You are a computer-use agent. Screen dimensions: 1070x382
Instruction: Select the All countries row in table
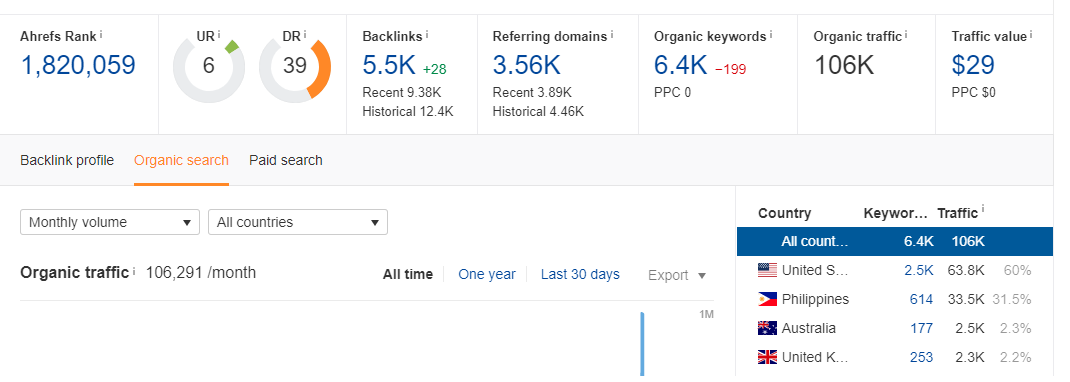895,241
